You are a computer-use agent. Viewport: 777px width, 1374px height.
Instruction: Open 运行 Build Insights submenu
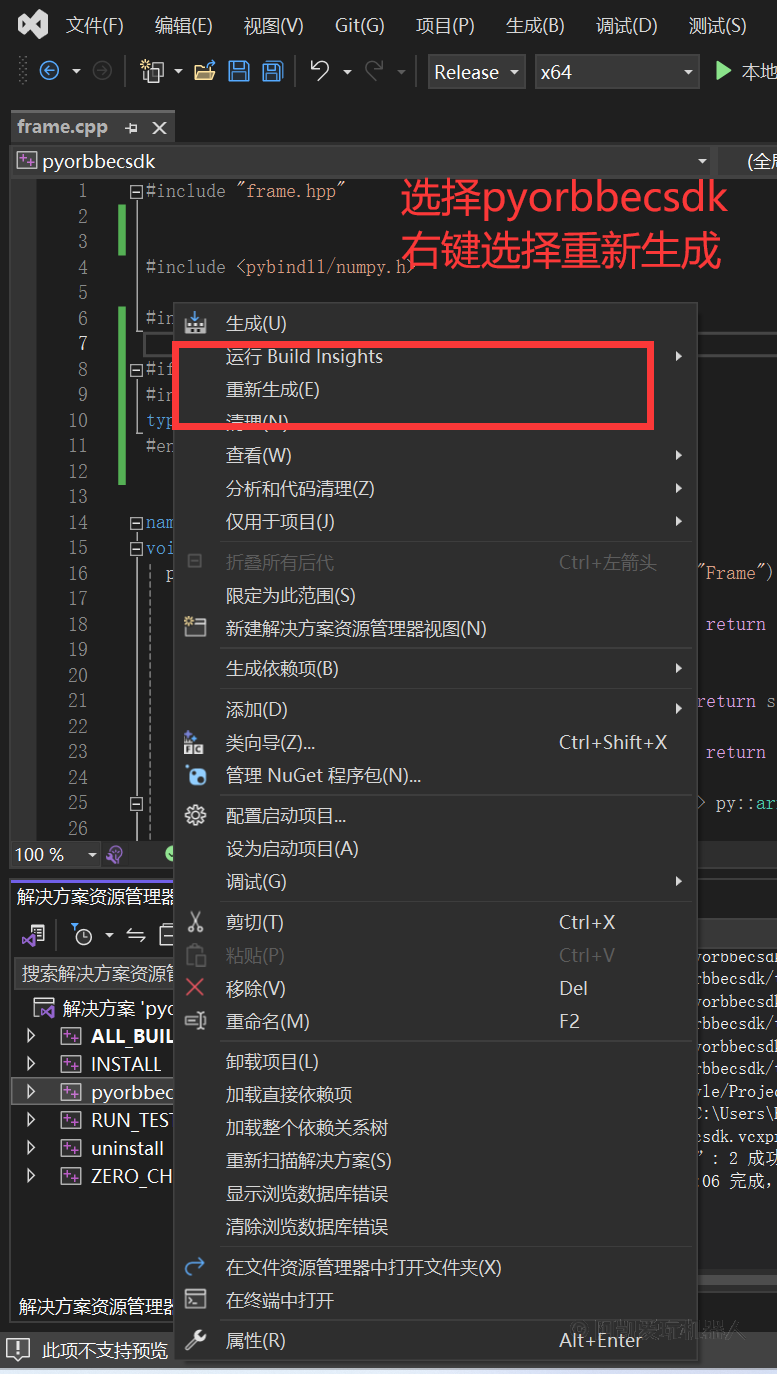pyautogui.click(x=436, y=356)
